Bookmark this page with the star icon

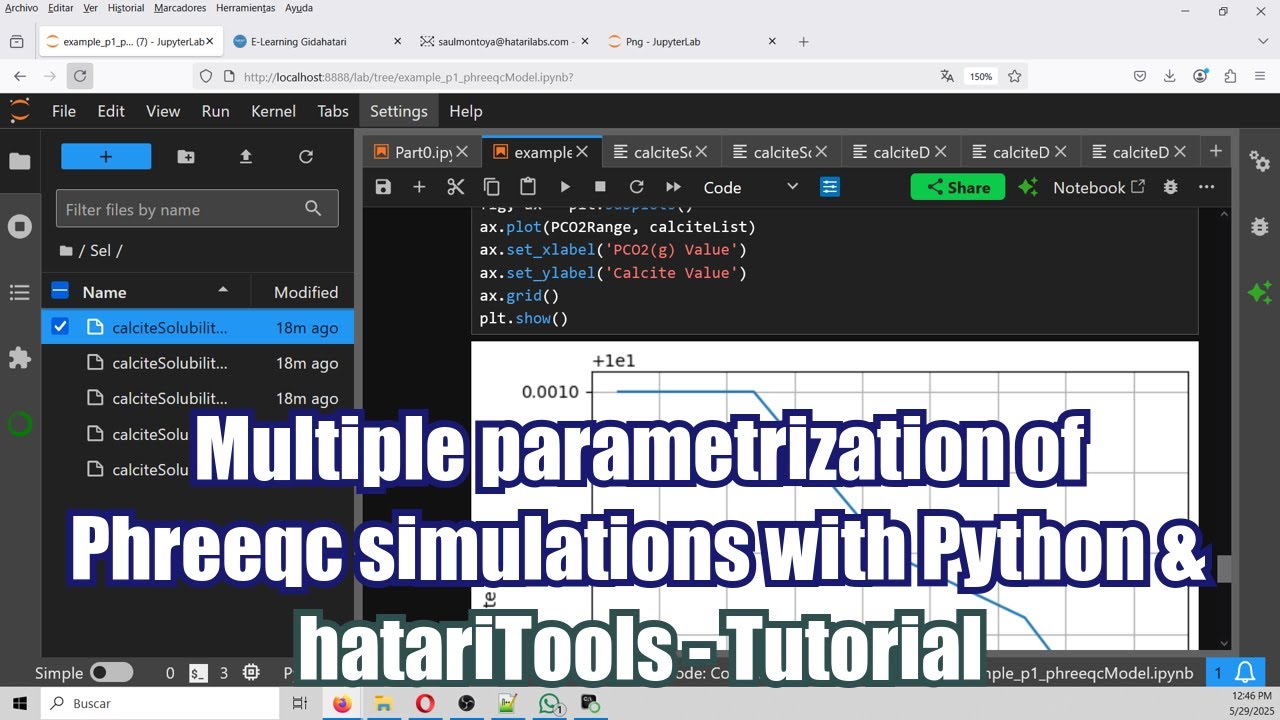tap(1014, 76)
